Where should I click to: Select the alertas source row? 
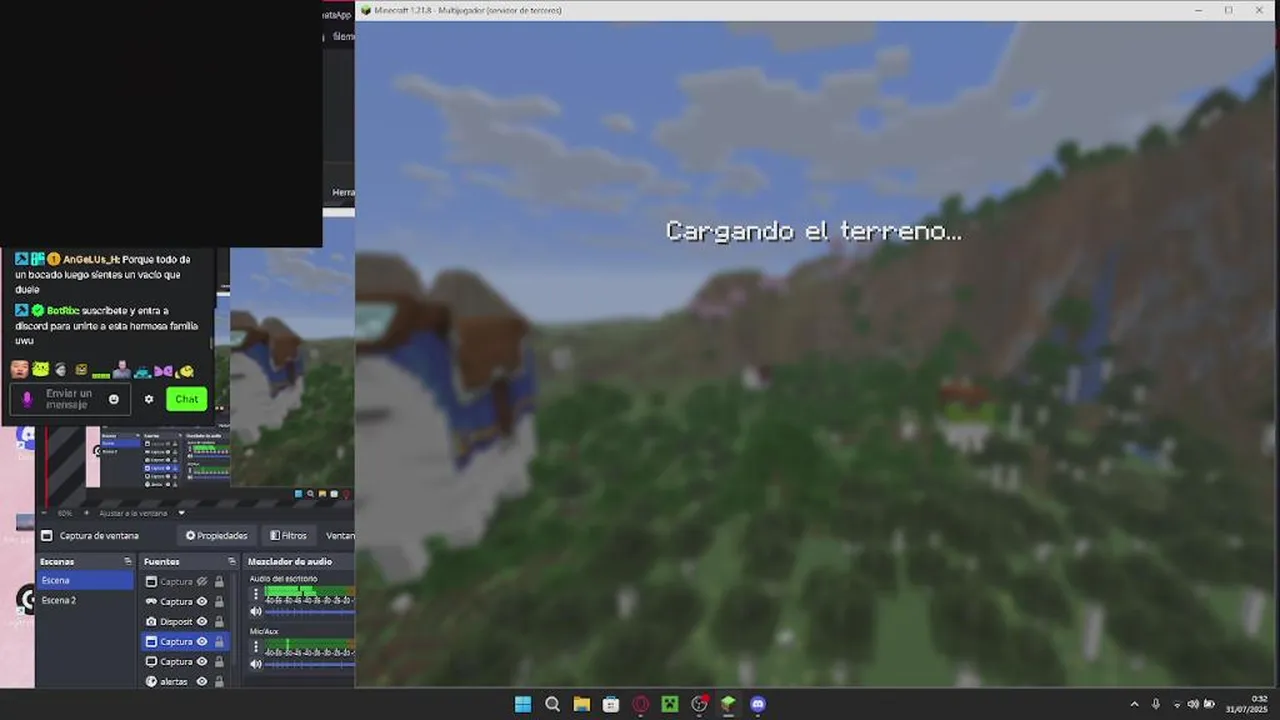click(x=185, y=682)
